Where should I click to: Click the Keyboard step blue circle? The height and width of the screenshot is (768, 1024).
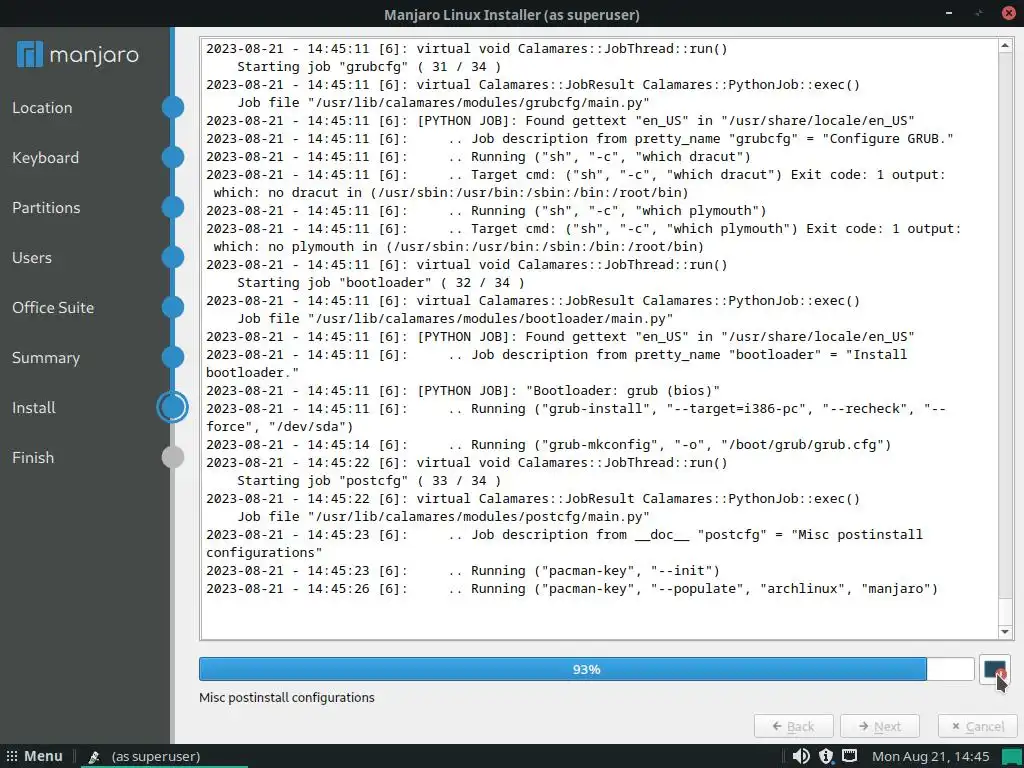tap(172, 157)
